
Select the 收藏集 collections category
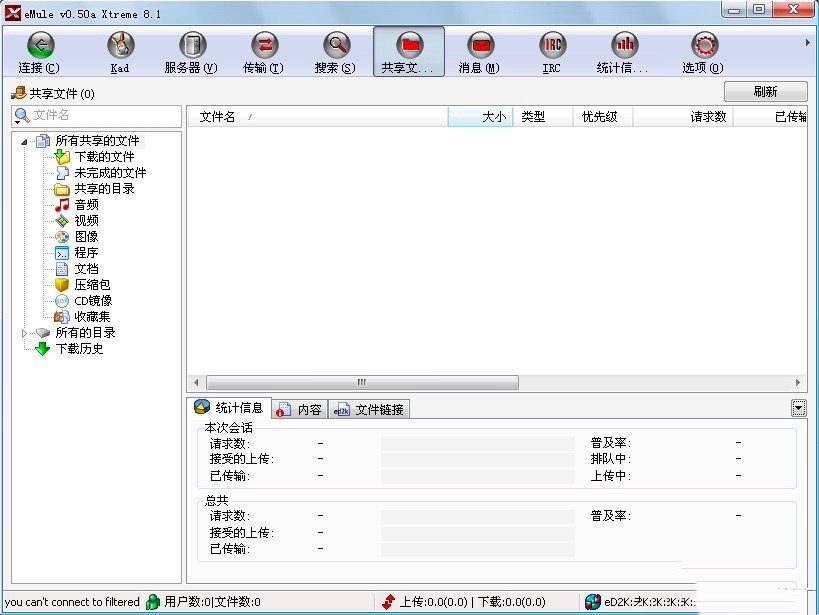tap(92, 317)
